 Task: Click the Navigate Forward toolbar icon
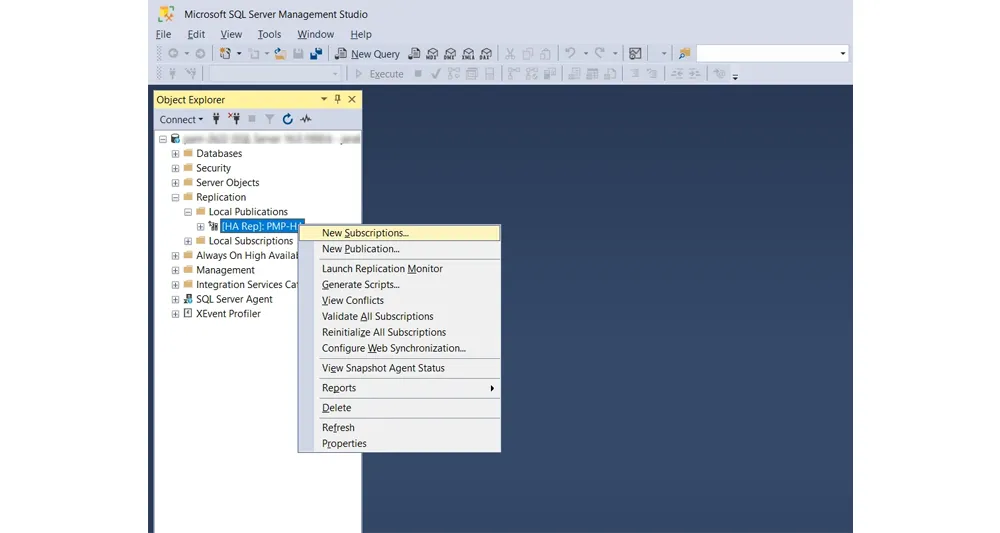click(200, 54)
